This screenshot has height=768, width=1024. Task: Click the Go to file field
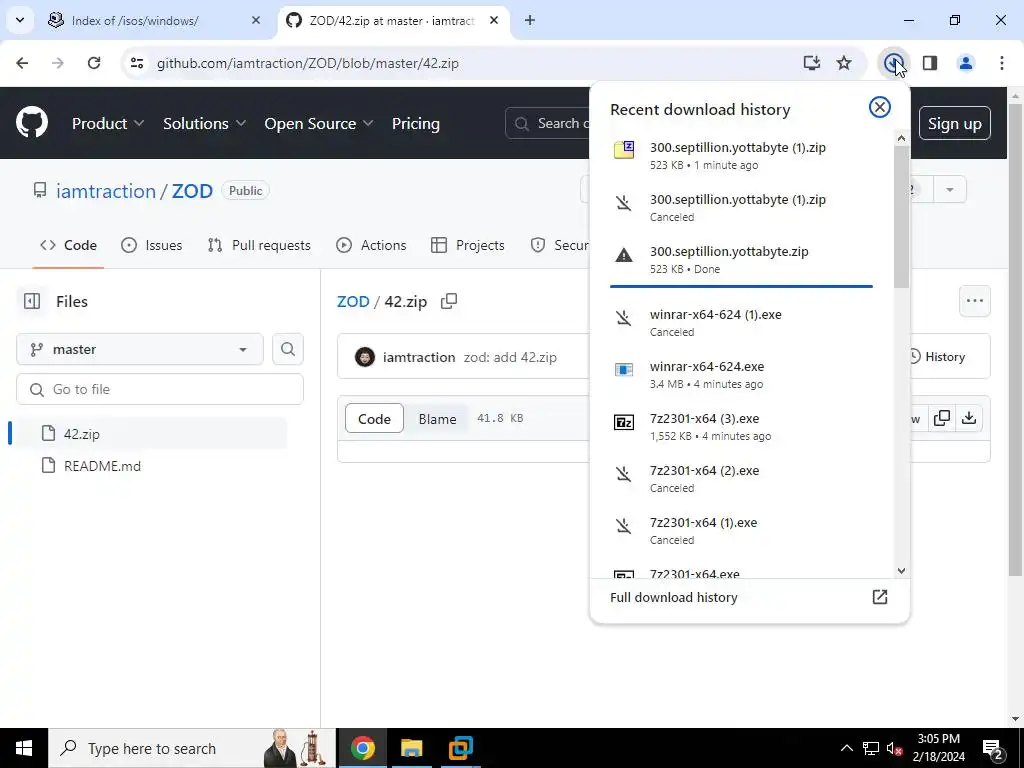click(160, 389)
